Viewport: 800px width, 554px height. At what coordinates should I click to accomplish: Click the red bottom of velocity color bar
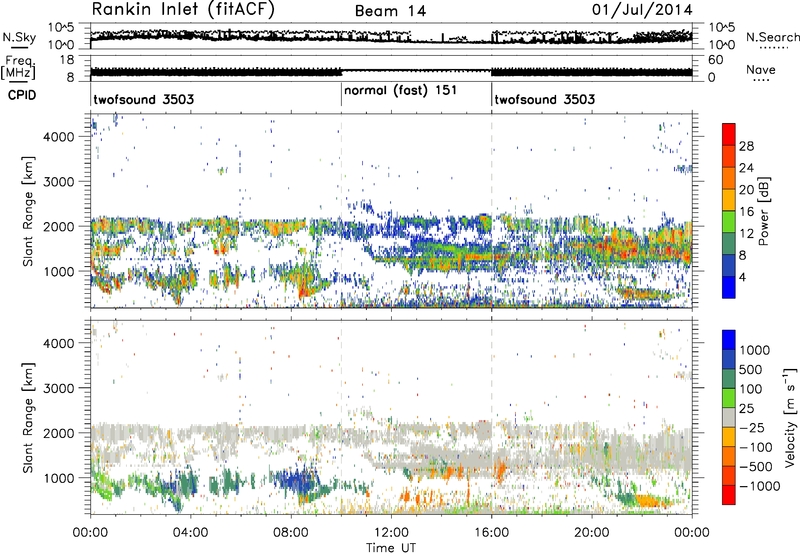coord(729,495)
